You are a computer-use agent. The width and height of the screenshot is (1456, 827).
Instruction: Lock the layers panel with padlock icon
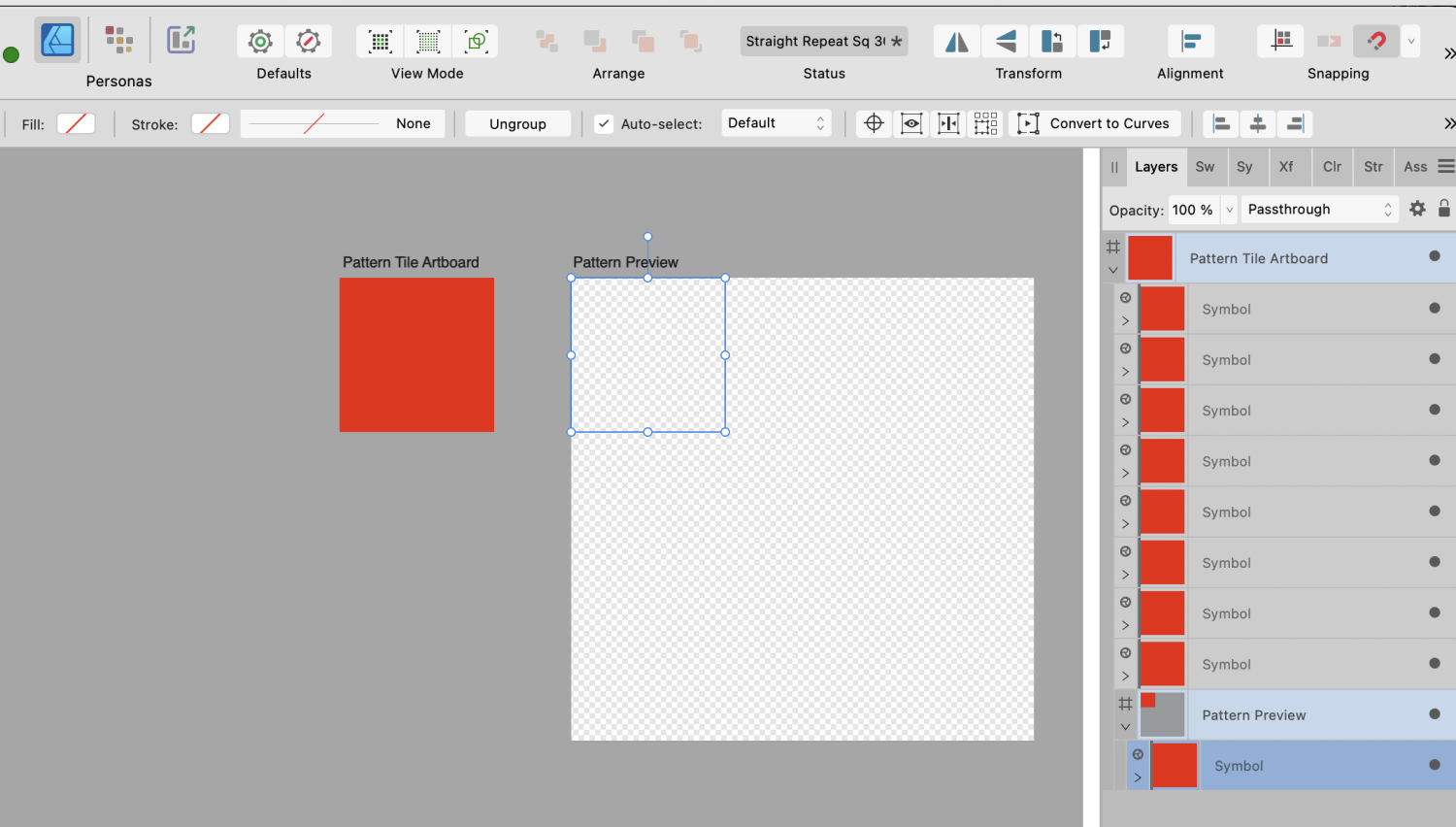[1445, 209]
